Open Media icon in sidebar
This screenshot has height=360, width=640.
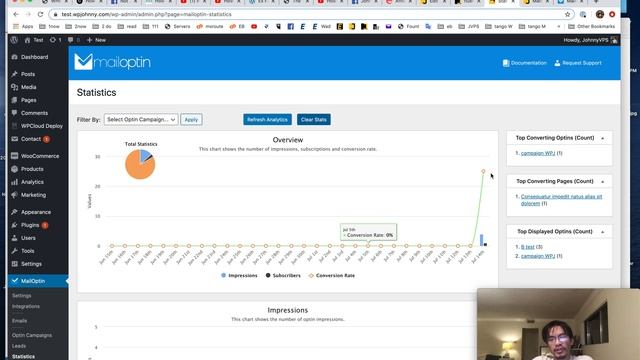[x=15, y=87]
